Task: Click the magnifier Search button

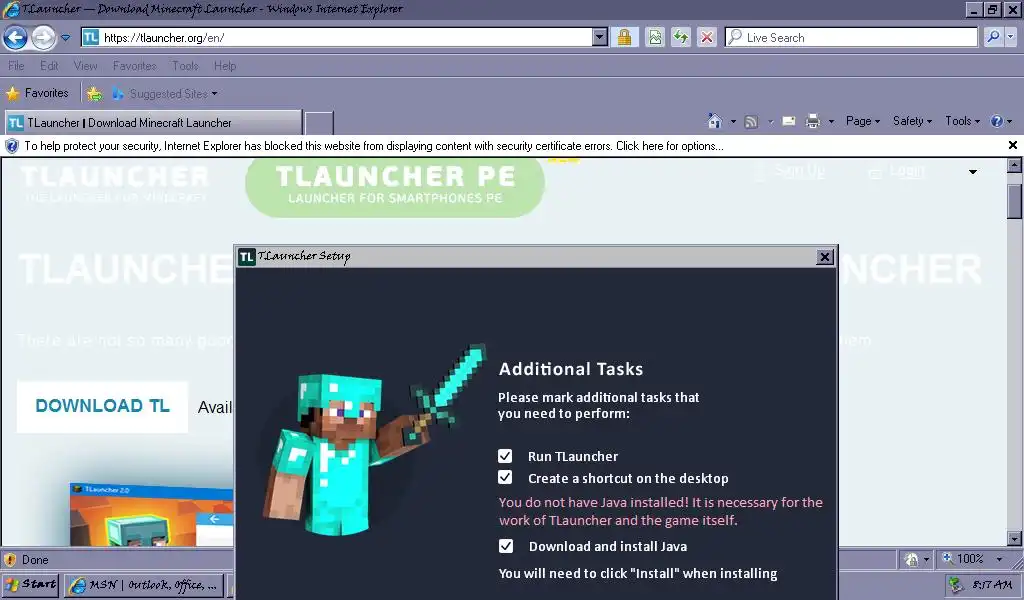Action: click(993, 37)
